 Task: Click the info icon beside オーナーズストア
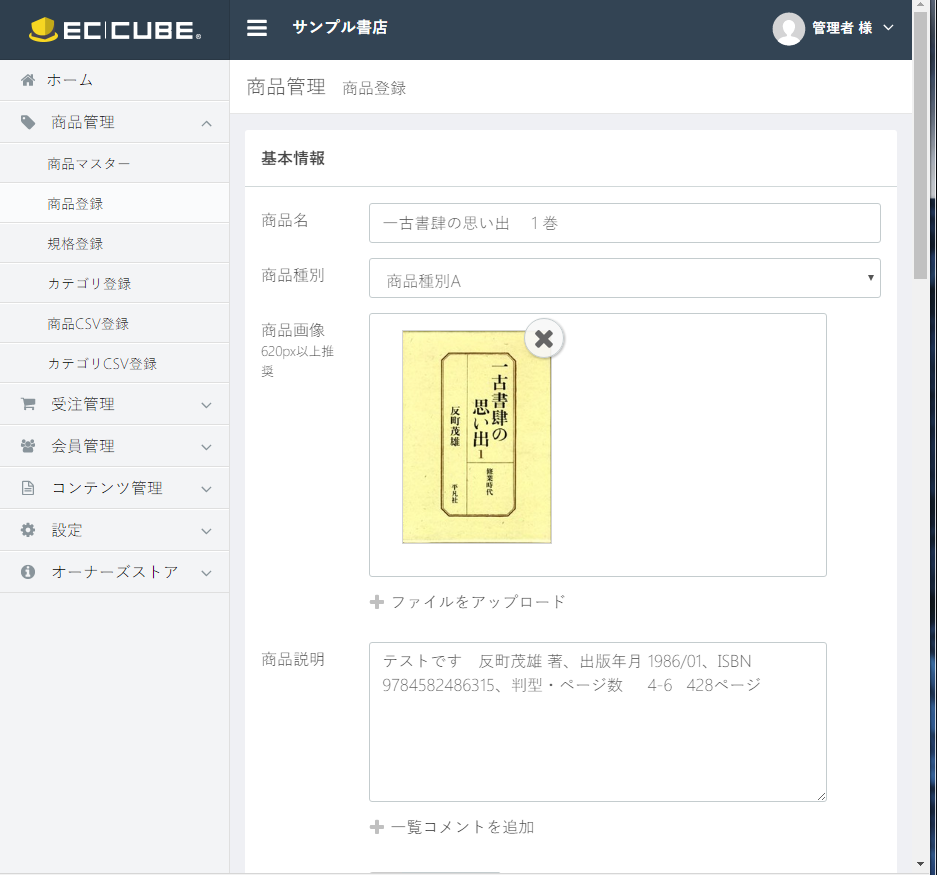point(27,571)
